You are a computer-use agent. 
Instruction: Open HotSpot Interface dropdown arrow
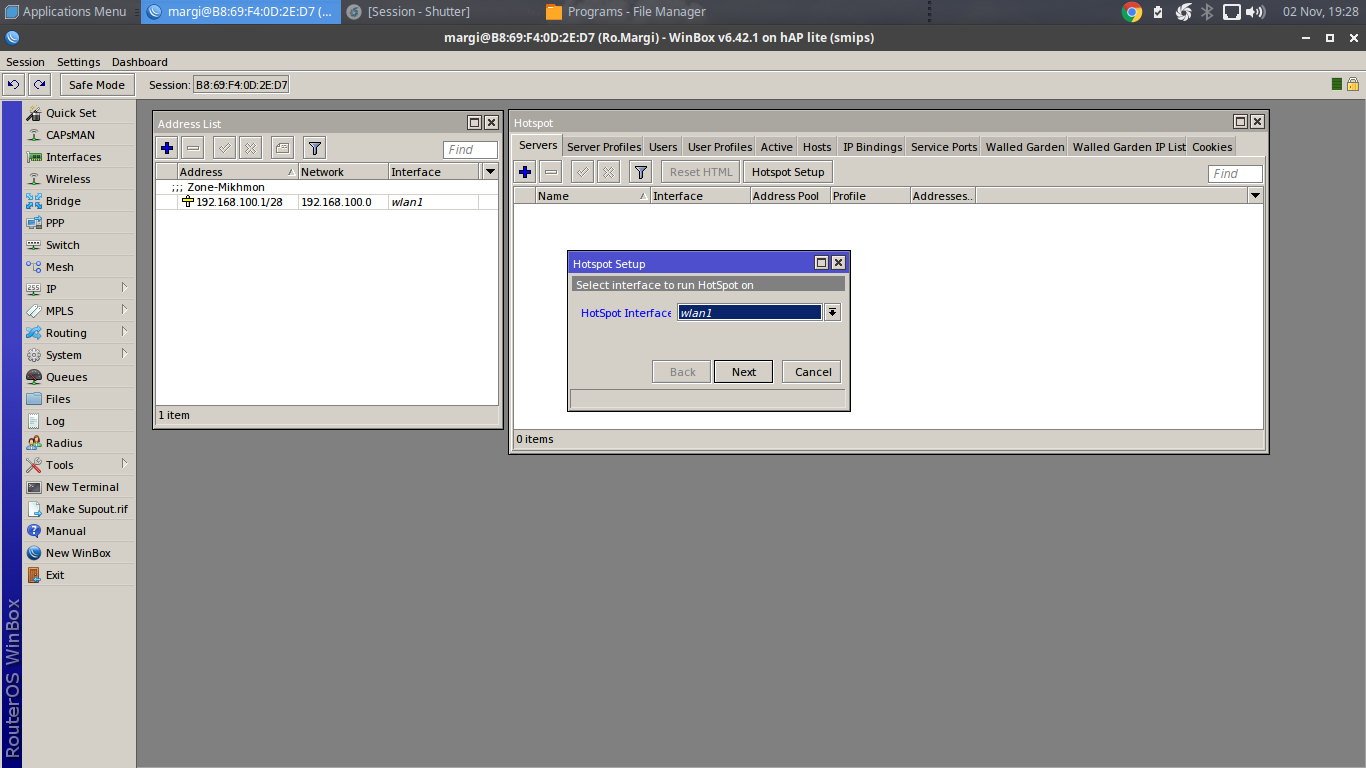point(832,312)
